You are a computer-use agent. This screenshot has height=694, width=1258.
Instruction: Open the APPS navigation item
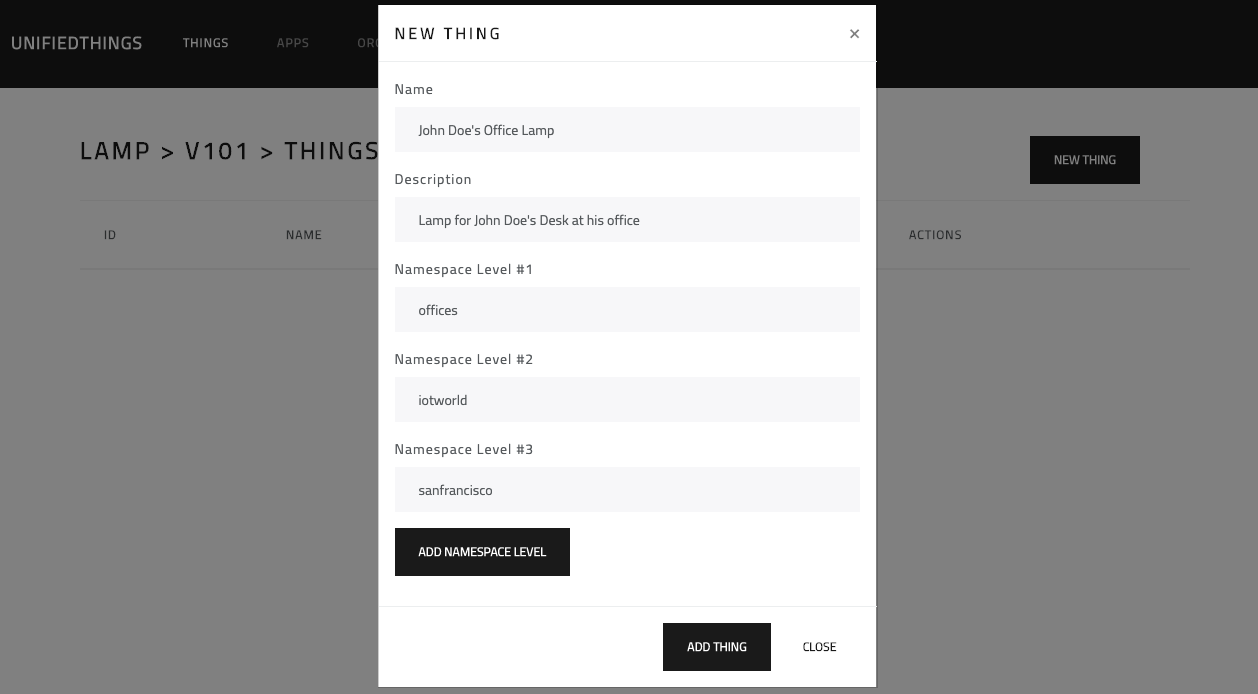click(x=292, y=43)
